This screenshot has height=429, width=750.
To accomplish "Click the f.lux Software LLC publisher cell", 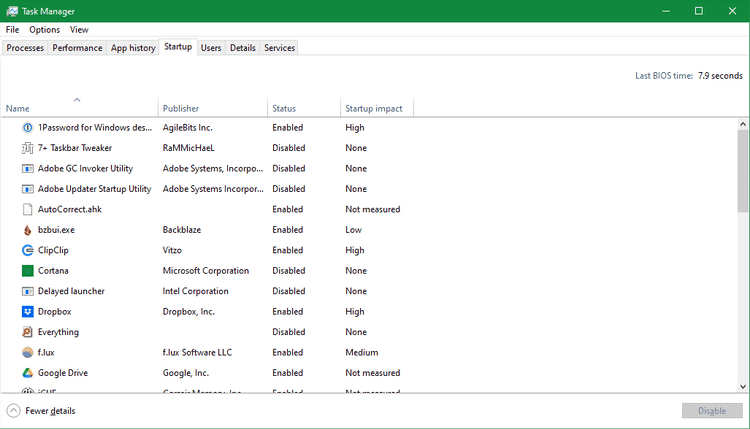I will point(197,352).
